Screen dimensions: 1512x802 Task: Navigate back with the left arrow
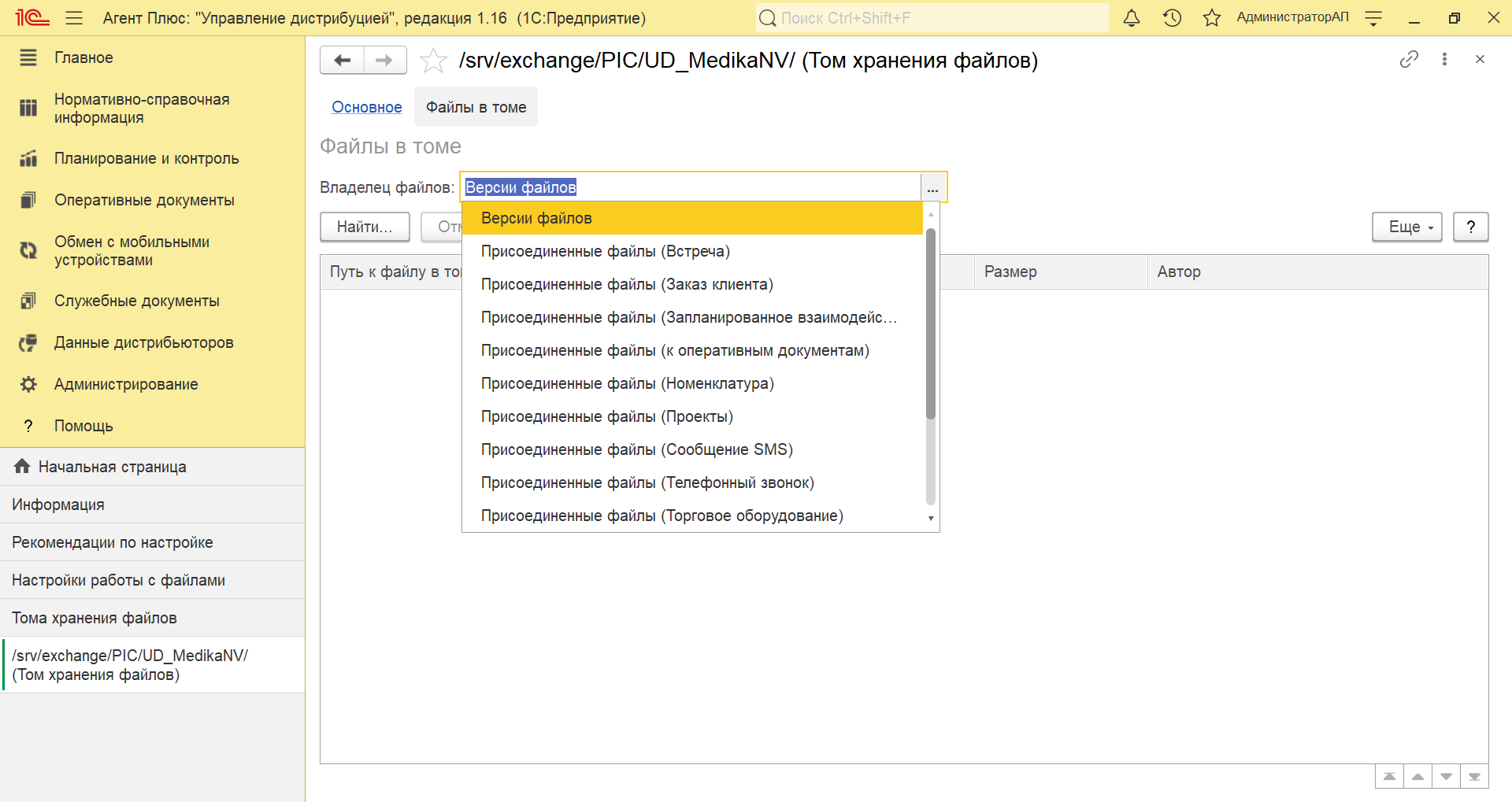pyautogui.click(x=342, y=60)
